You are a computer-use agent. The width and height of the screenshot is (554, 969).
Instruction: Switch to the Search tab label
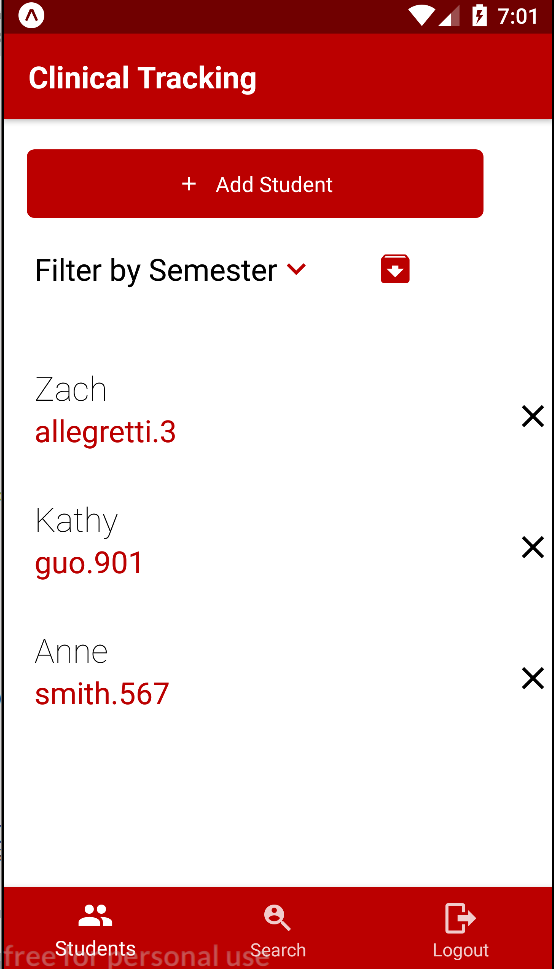pos(278,950)
